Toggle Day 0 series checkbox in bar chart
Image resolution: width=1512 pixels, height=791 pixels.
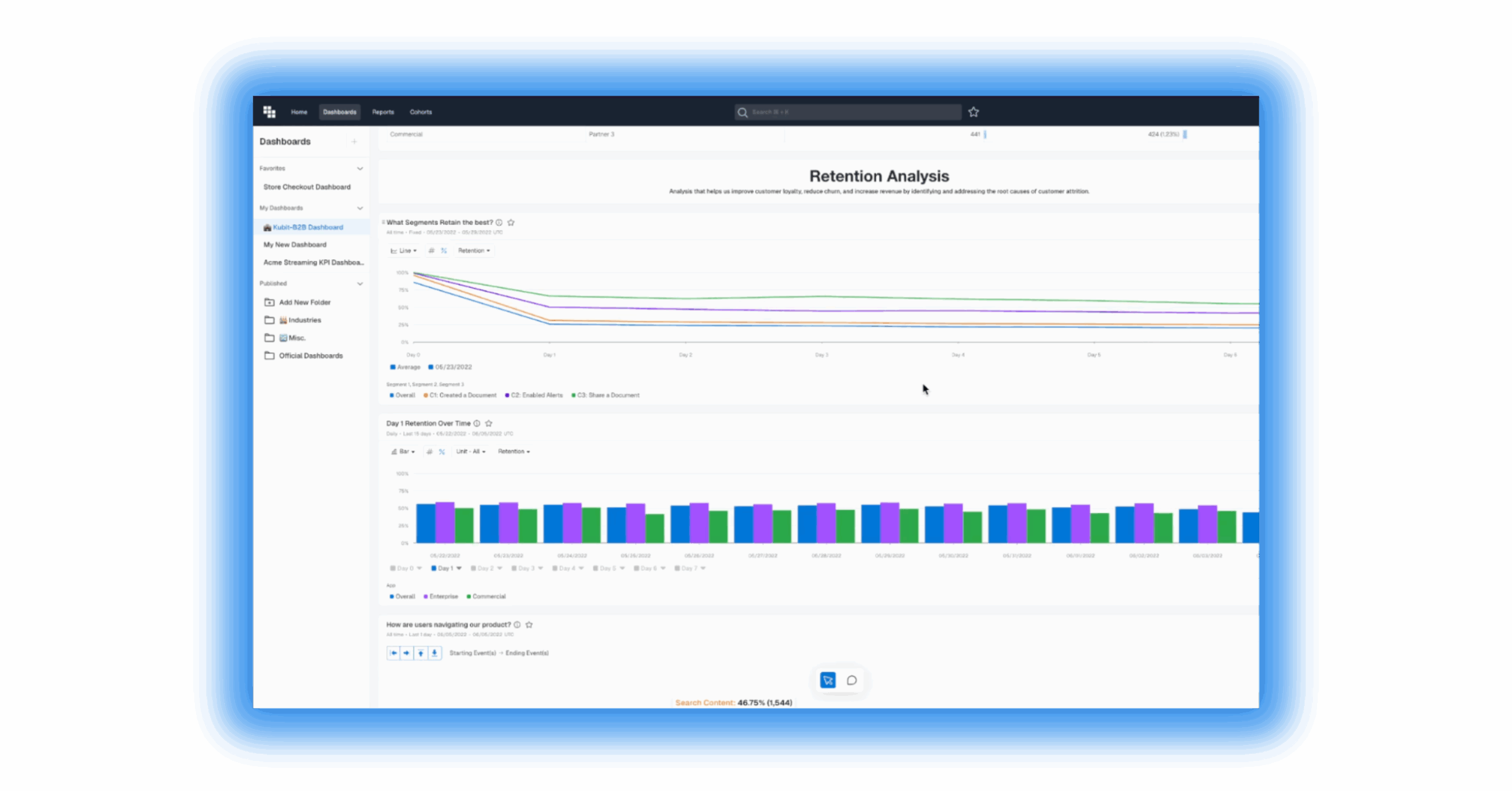point(393,568)
